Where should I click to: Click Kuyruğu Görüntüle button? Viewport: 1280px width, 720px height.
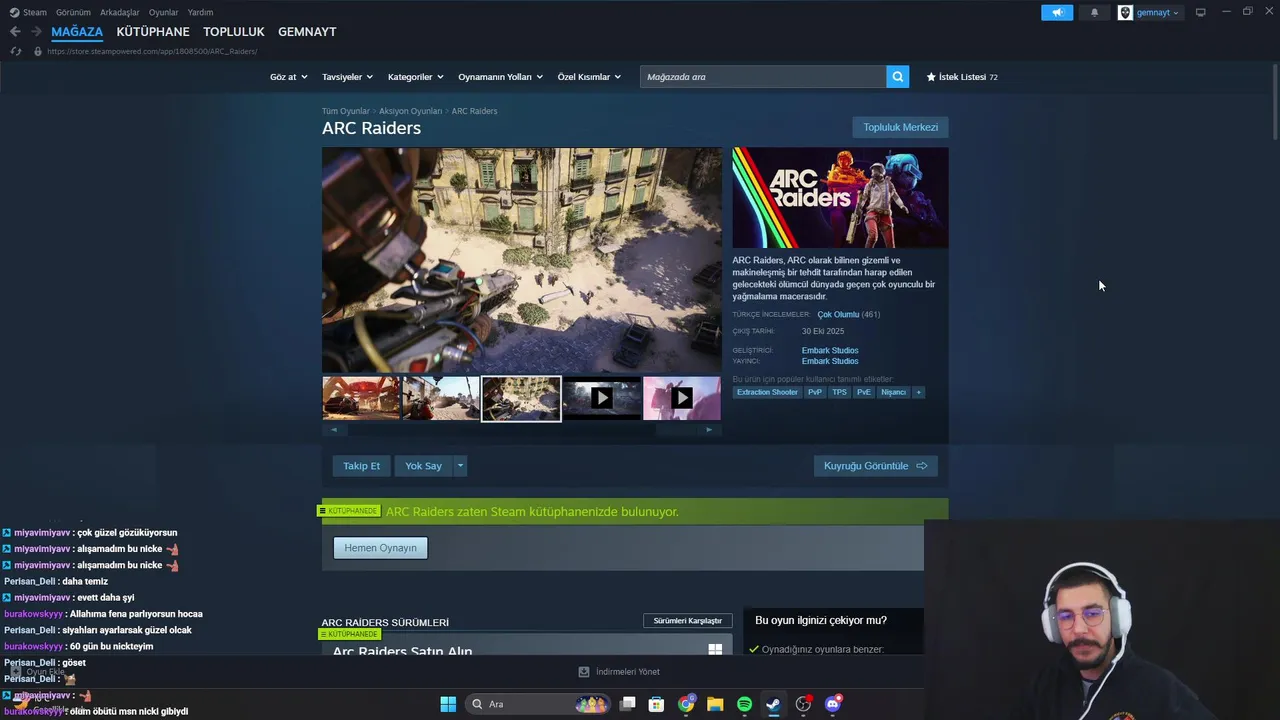click(x=875, y=466)
